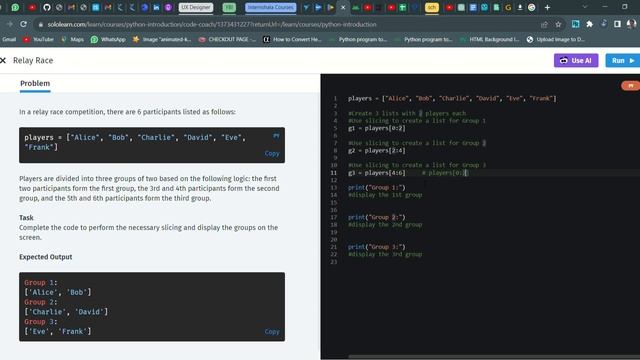Click the sololearn.com address bar URL
The width and height of the screenshot is (640, 360).
click(212, 24)
